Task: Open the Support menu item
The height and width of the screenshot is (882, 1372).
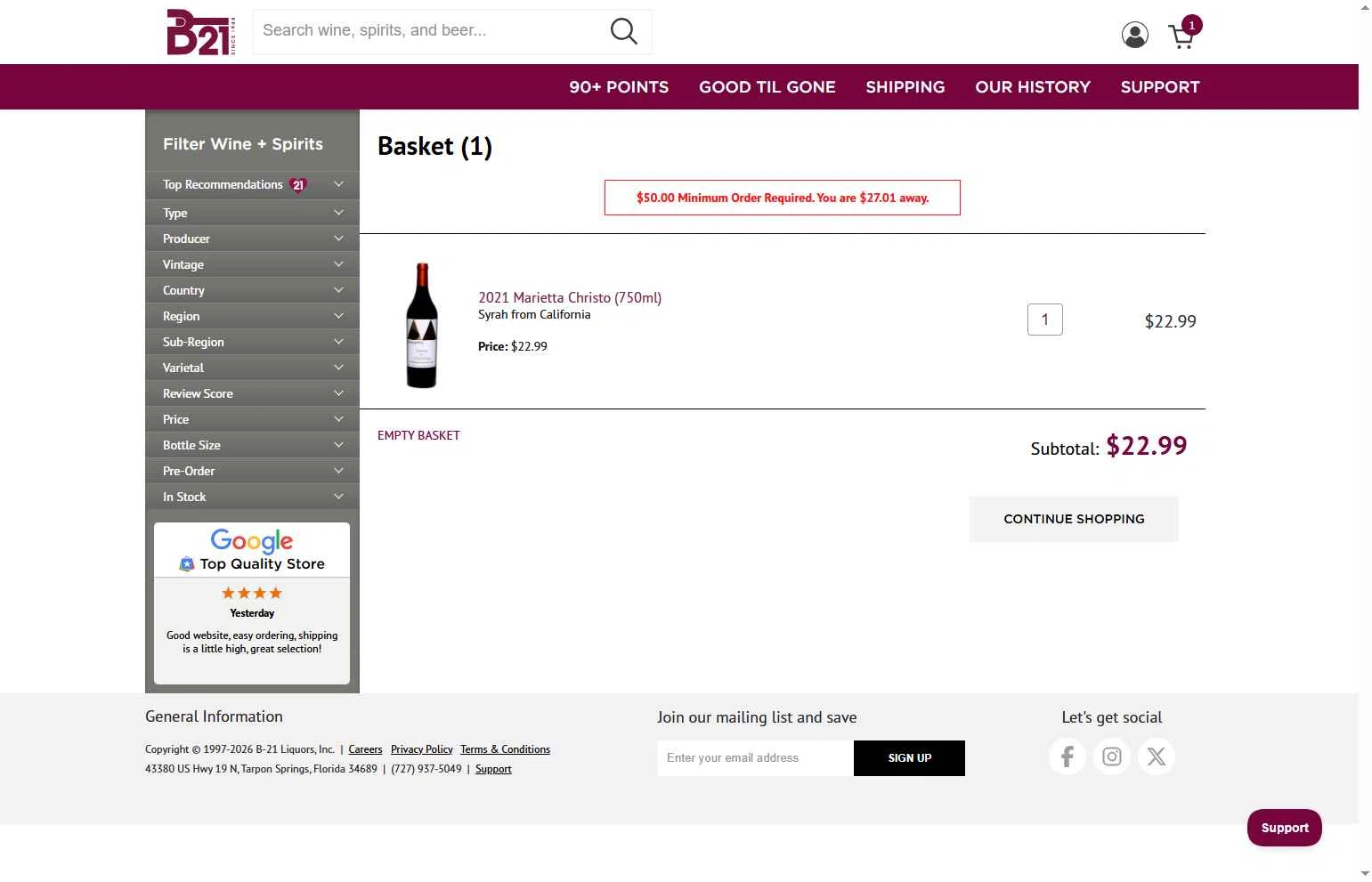Action: coord(1160,87)
